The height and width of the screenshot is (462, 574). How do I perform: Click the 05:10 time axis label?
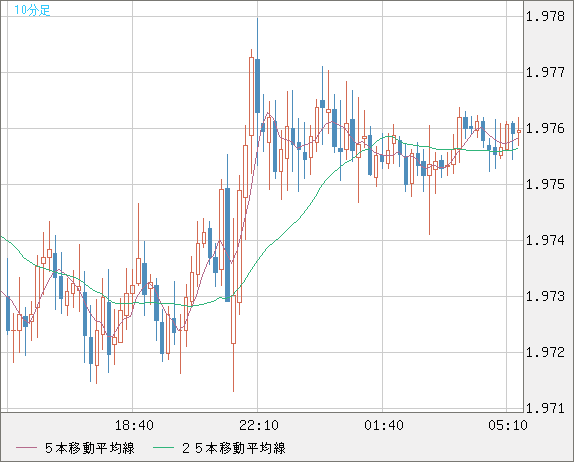508,425
